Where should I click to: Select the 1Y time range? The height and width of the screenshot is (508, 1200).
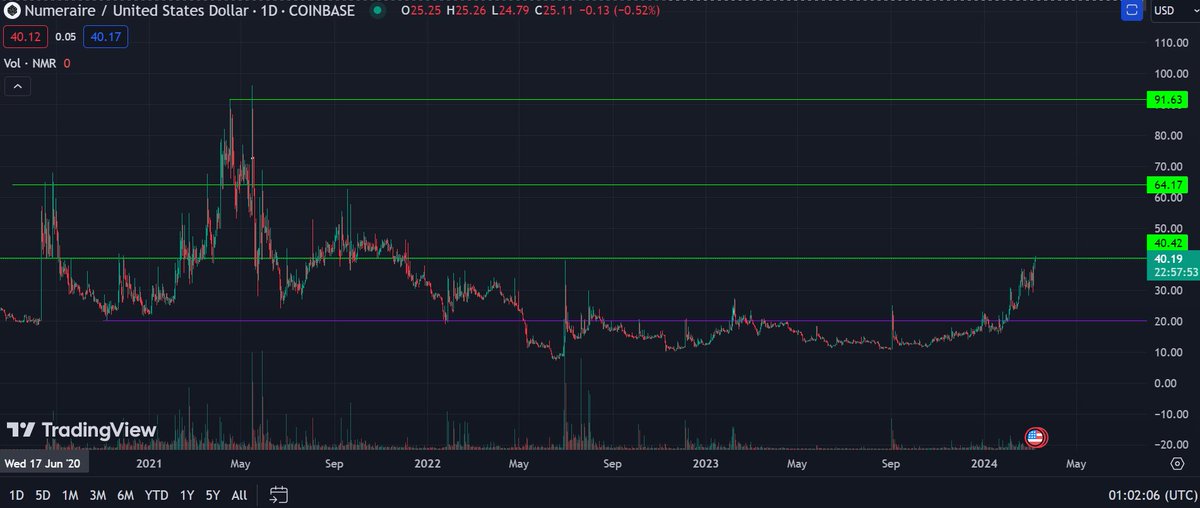click(x=187, y=495)
